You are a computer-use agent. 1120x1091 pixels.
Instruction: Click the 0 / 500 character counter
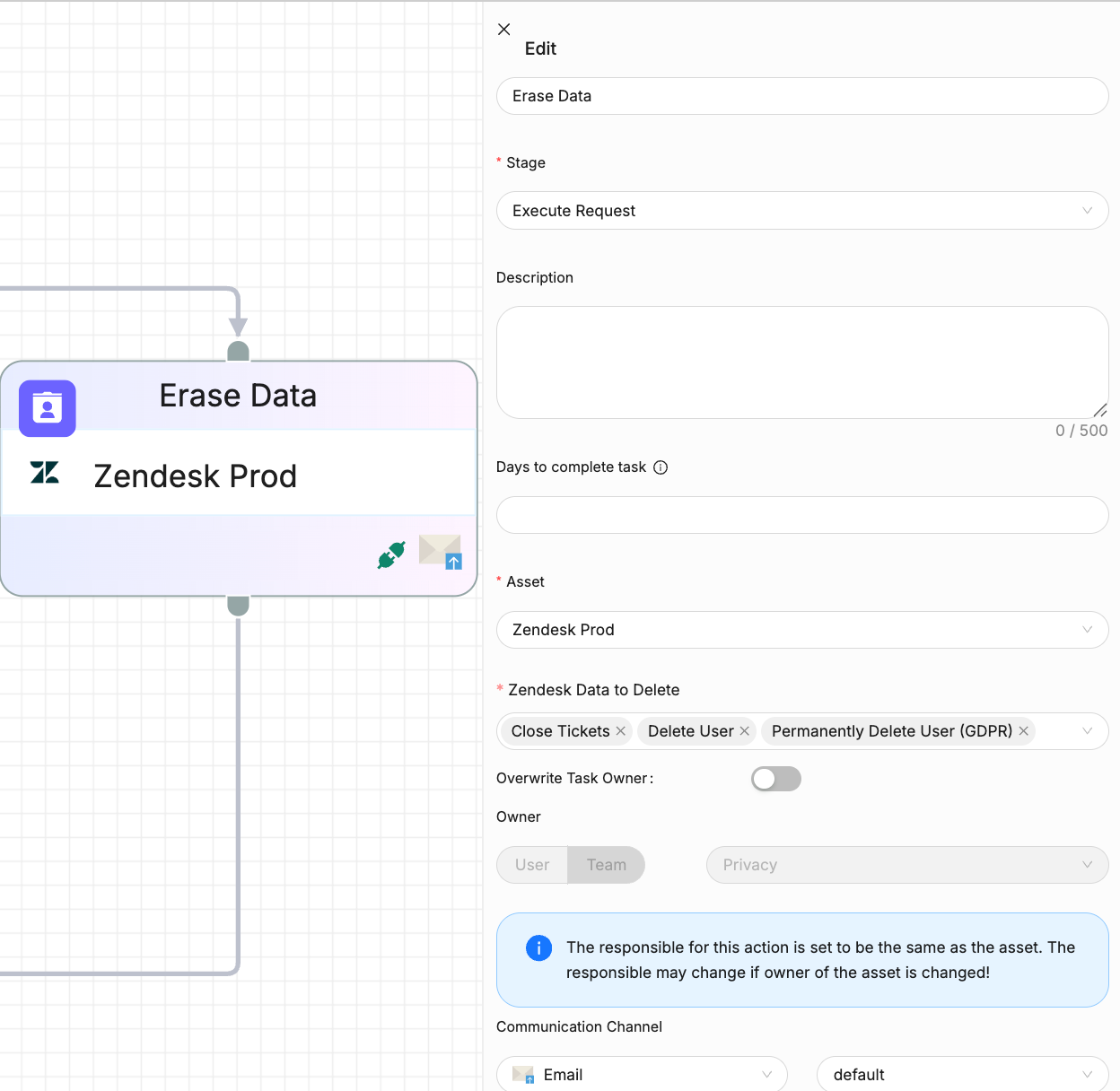pyautogui.click(x=1081, y=431)
